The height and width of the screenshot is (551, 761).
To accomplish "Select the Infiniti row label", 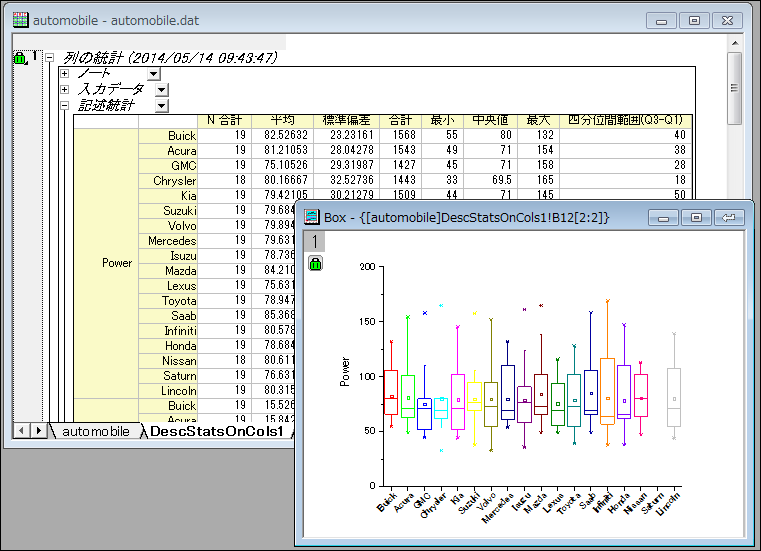I will pos(168,331).
